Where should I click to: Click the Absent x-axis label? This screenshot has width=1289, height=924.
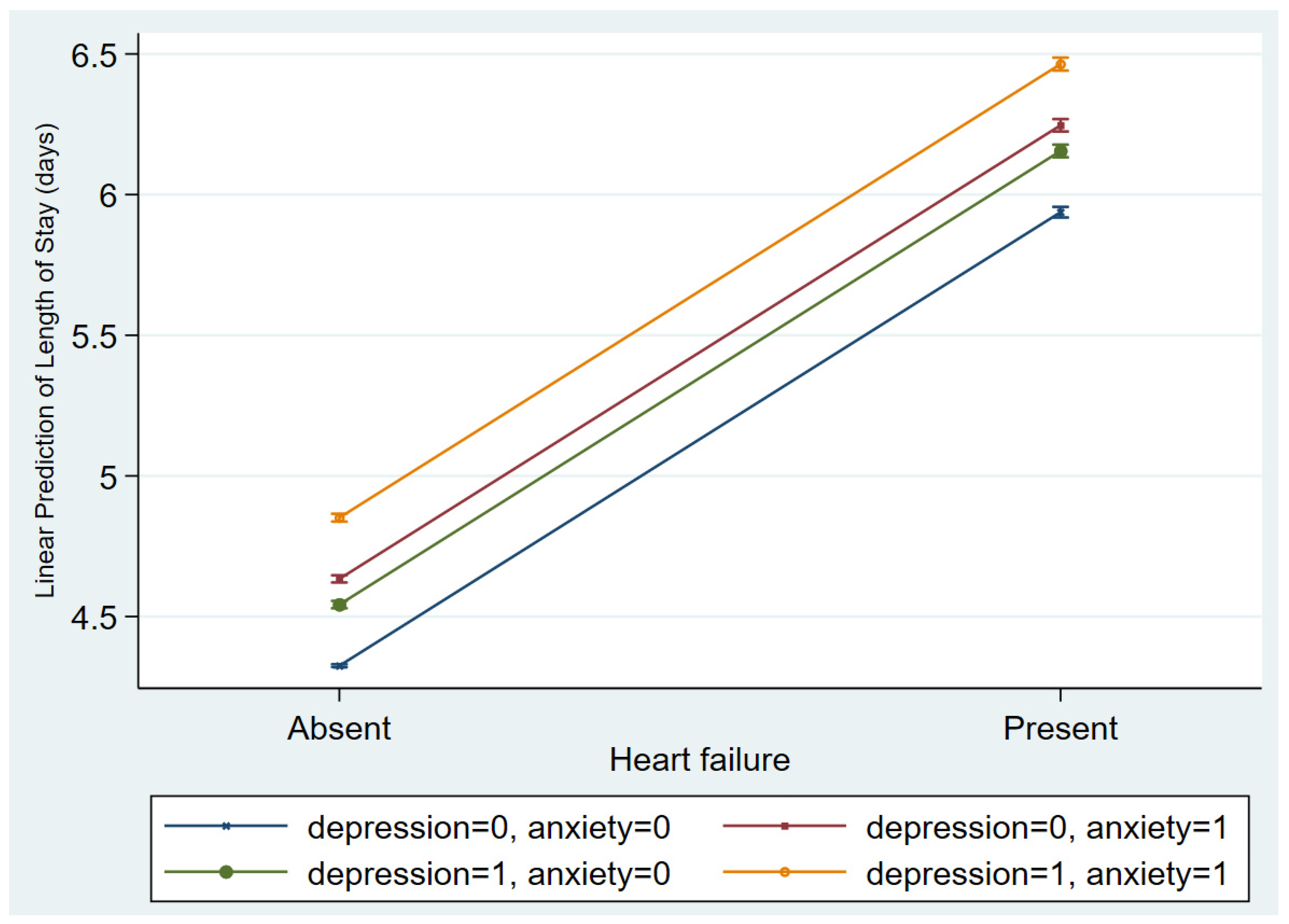[x=339, y=729]
